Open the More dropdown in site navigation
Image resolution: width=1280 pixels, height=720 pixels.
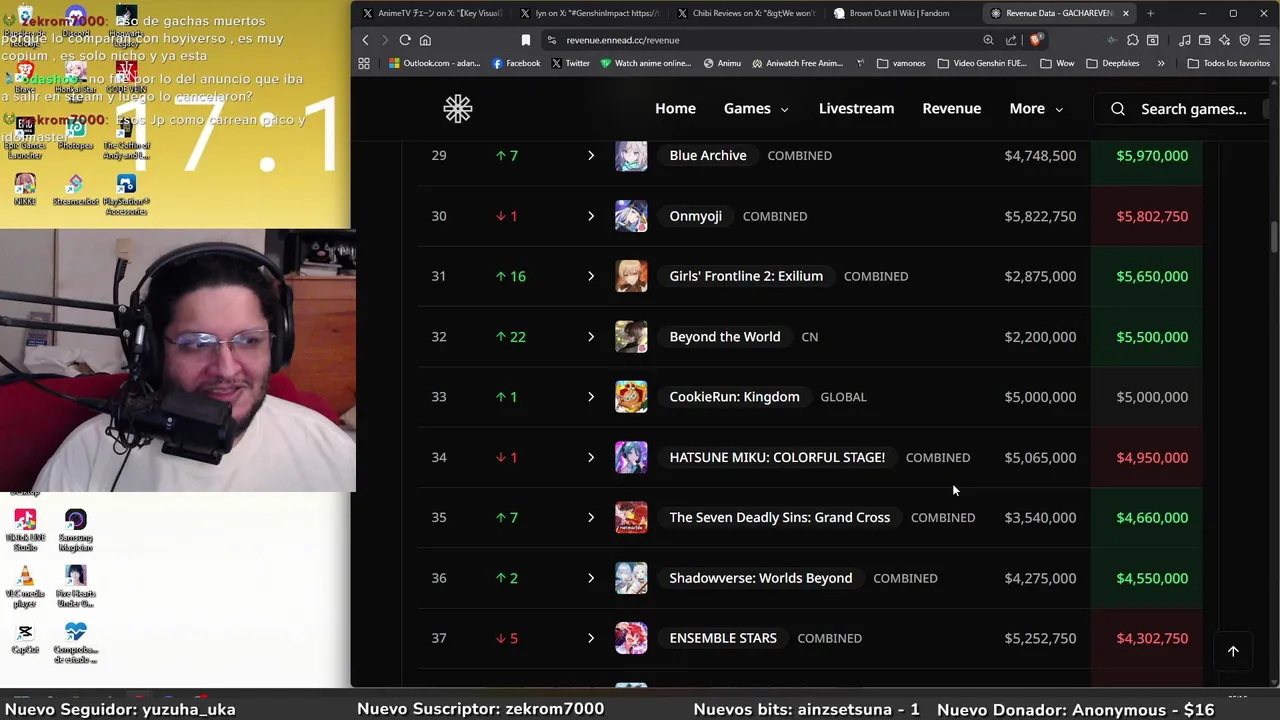coord(1036,109)
